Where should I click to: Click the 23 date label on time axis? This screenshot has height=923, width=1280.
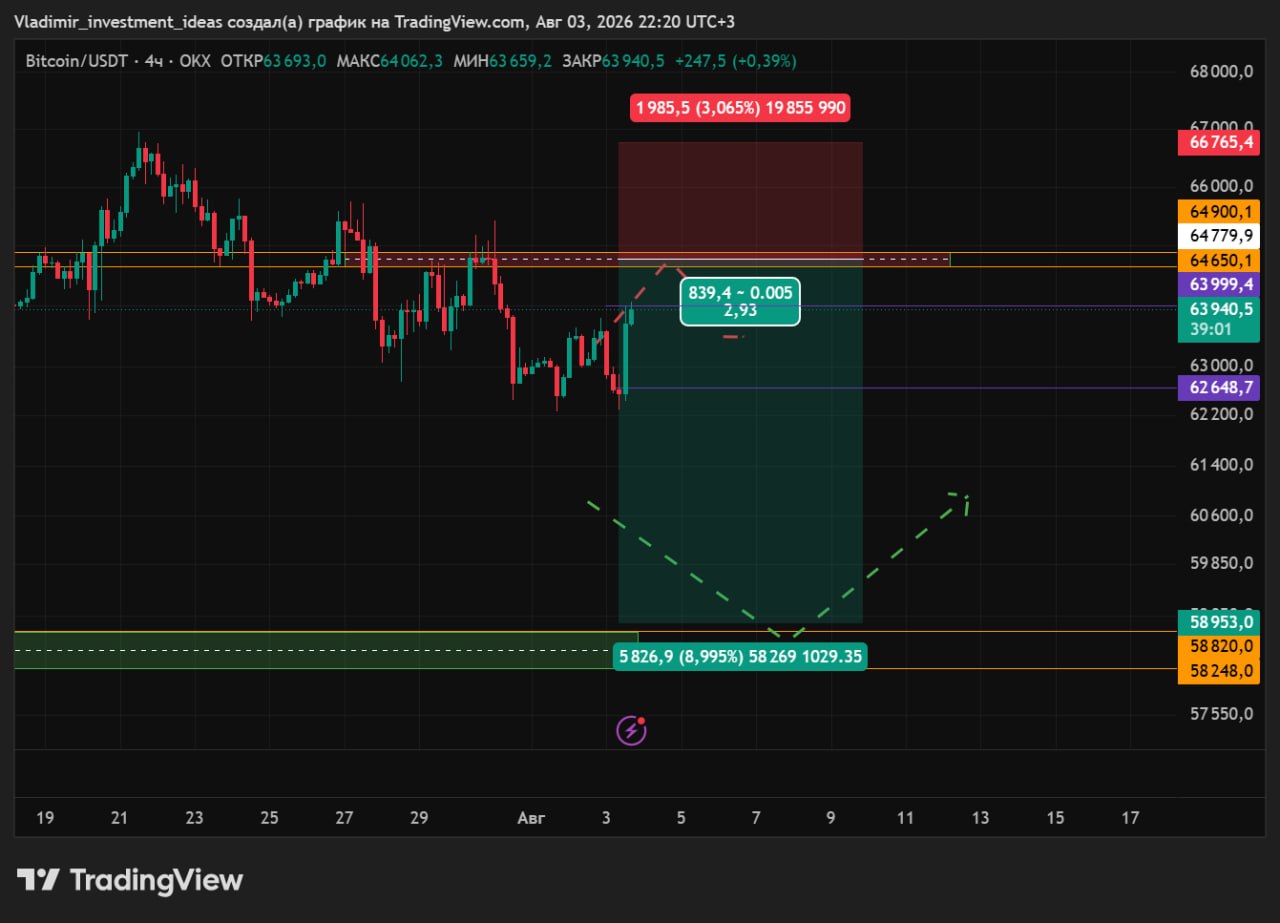(x=195, y=818)
